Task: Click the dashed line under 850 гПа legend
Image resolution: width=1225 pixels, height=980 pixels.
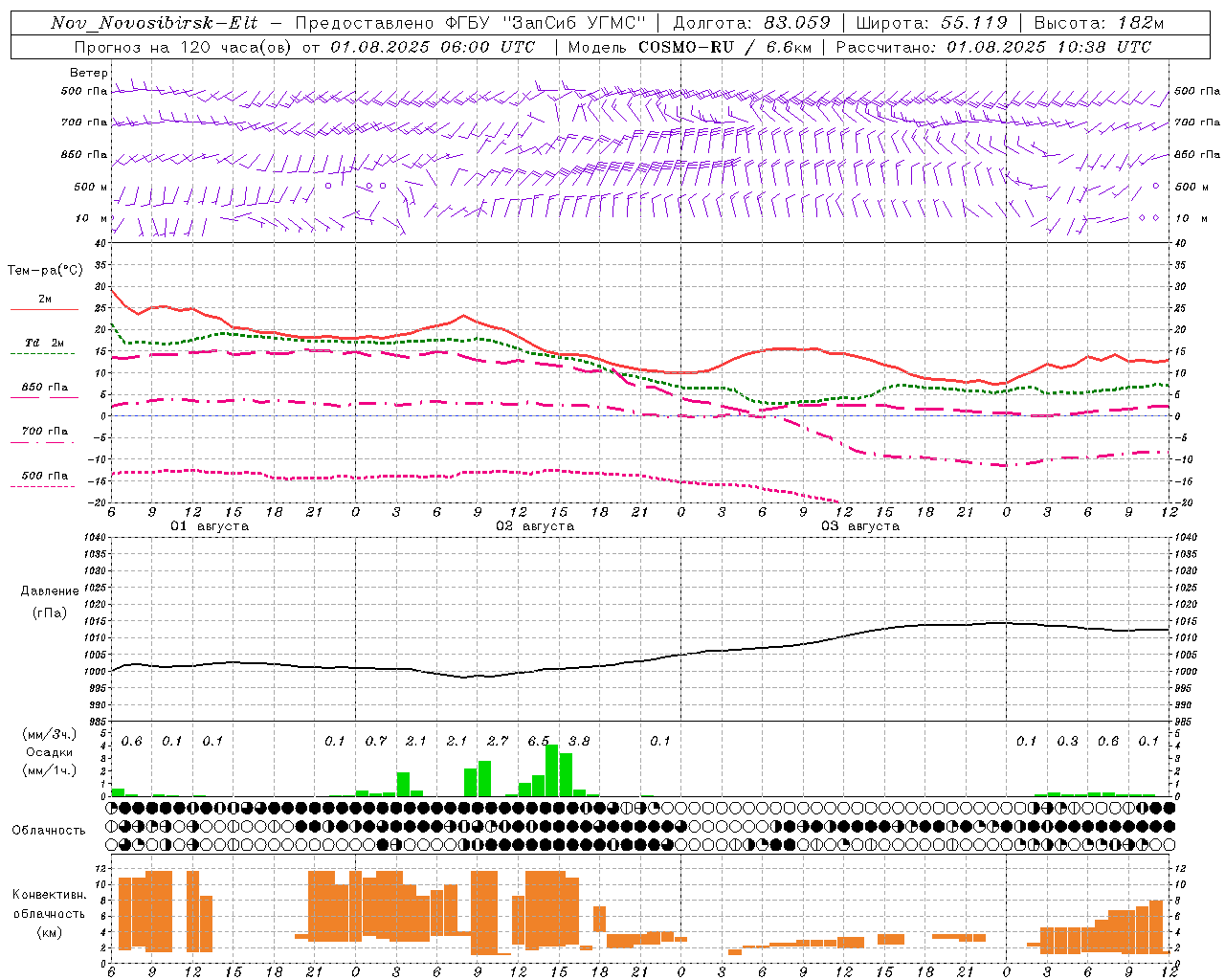Action: 42,397
